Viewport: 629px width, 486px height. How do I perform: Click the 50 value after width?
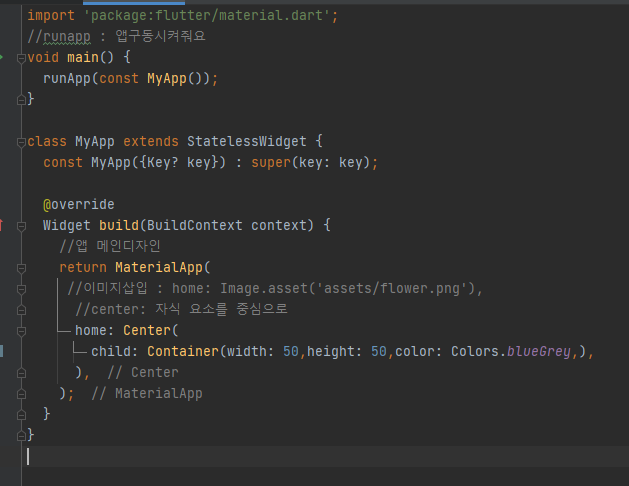291,352
